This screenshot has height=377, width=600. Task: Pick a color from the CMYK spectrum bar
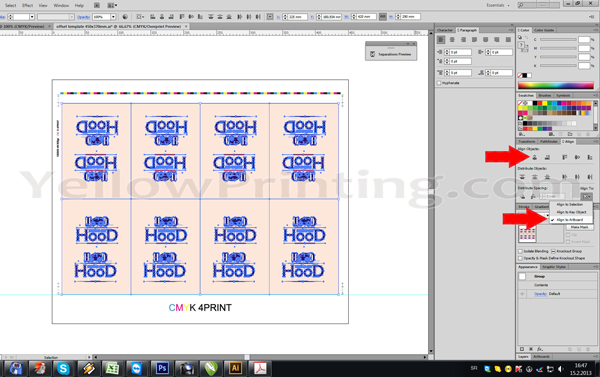pos(556,85)
